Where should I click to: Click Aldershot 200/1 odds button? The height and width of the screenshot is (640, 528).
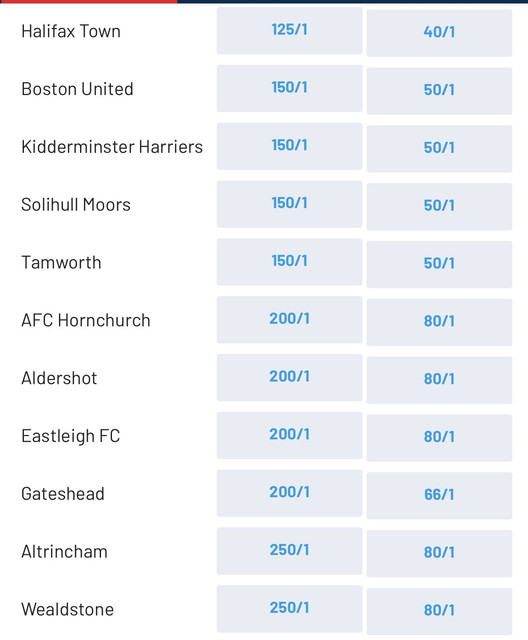click(289, 378)
